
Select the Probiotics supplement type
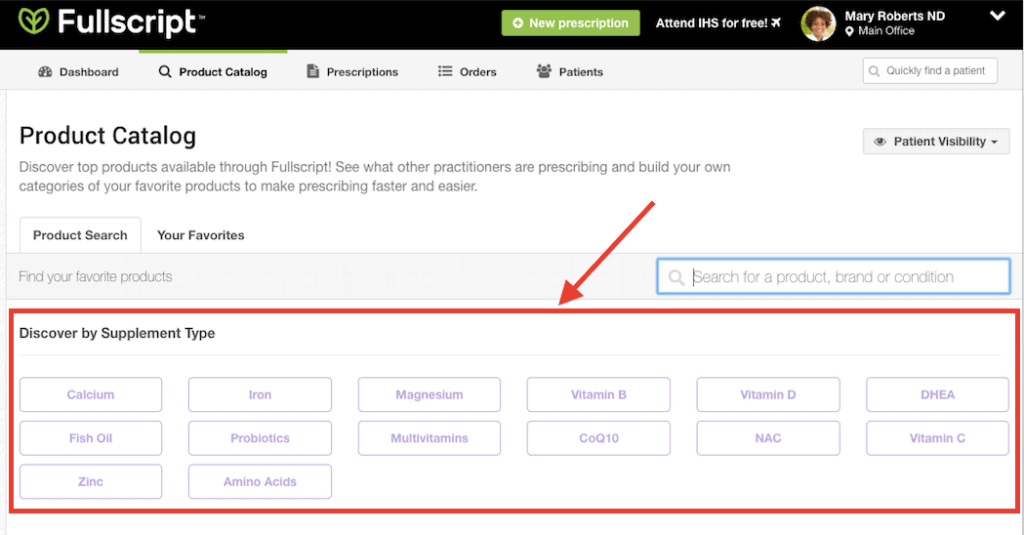pyautogui.click(x=260, y=438)
